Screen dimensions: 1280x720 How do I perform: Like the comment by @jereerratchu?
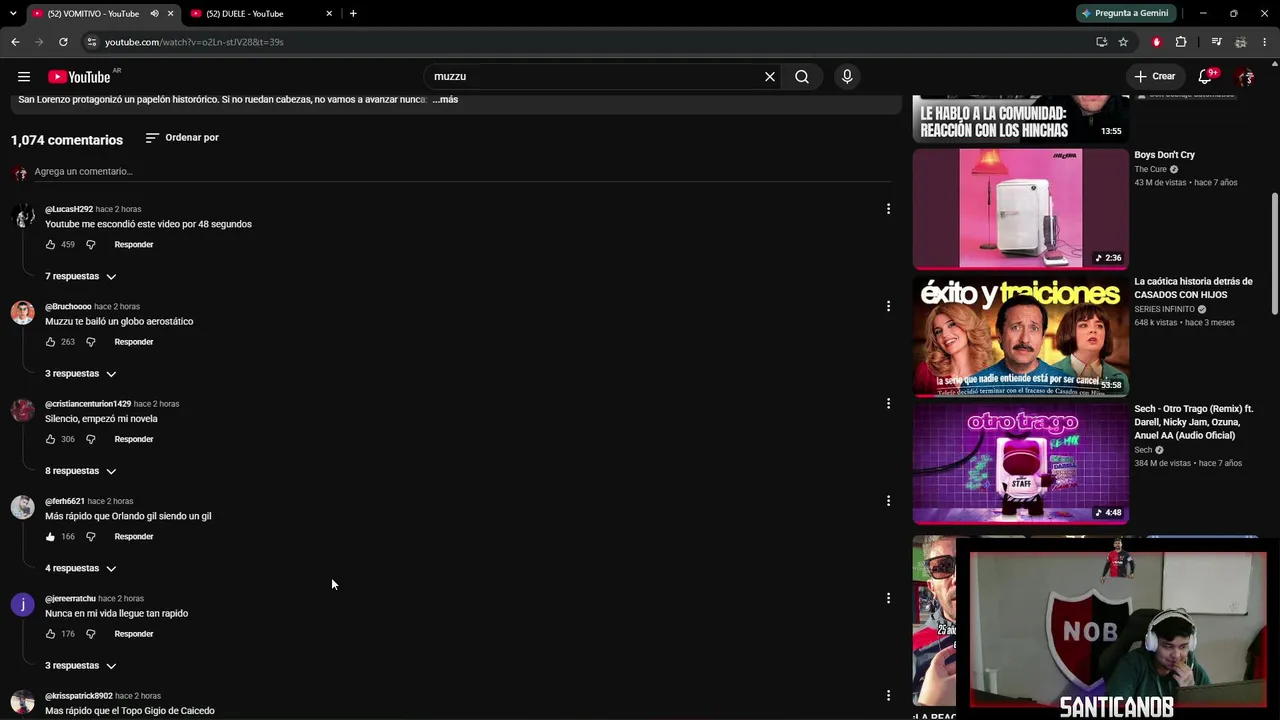[50, 634]
